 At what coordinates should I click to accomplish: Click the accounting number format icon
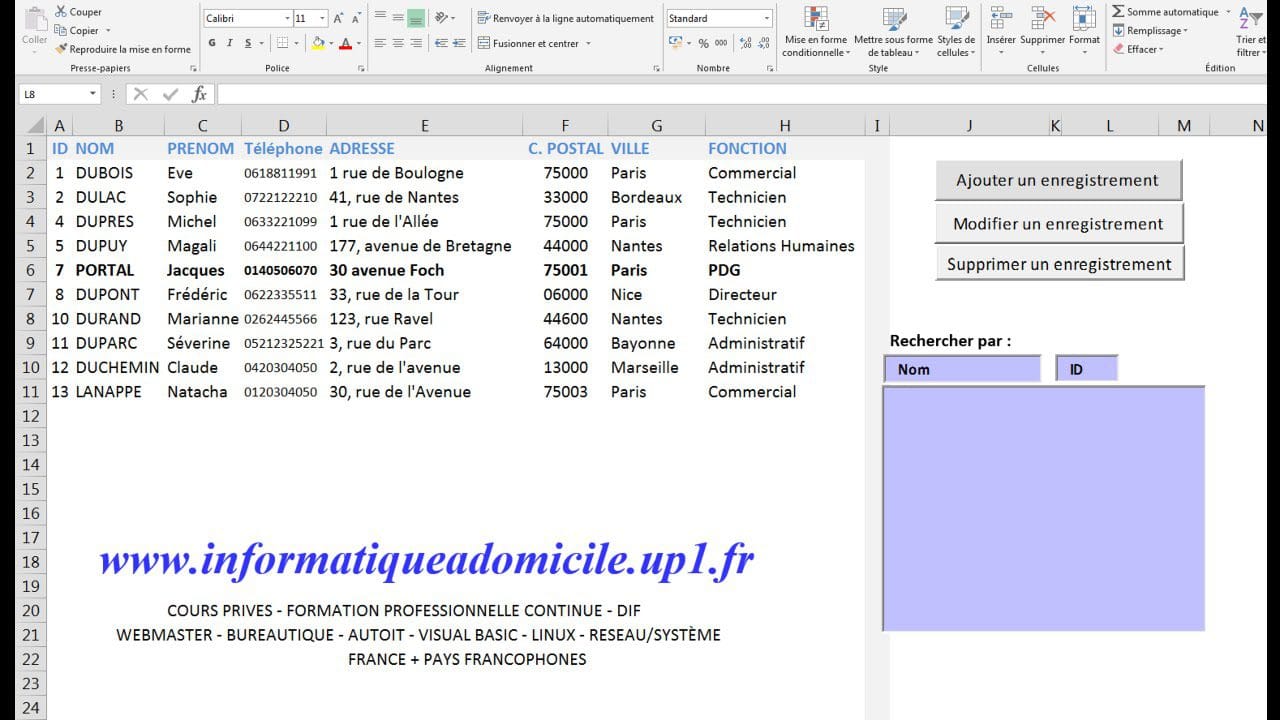click(676, 43)
